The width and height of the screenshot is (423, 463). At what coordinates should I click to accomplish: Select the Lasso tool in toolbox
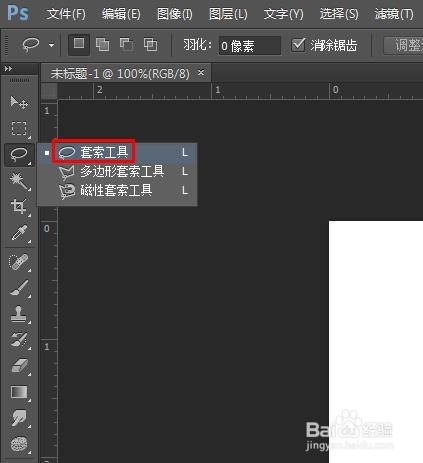[19, 154]
